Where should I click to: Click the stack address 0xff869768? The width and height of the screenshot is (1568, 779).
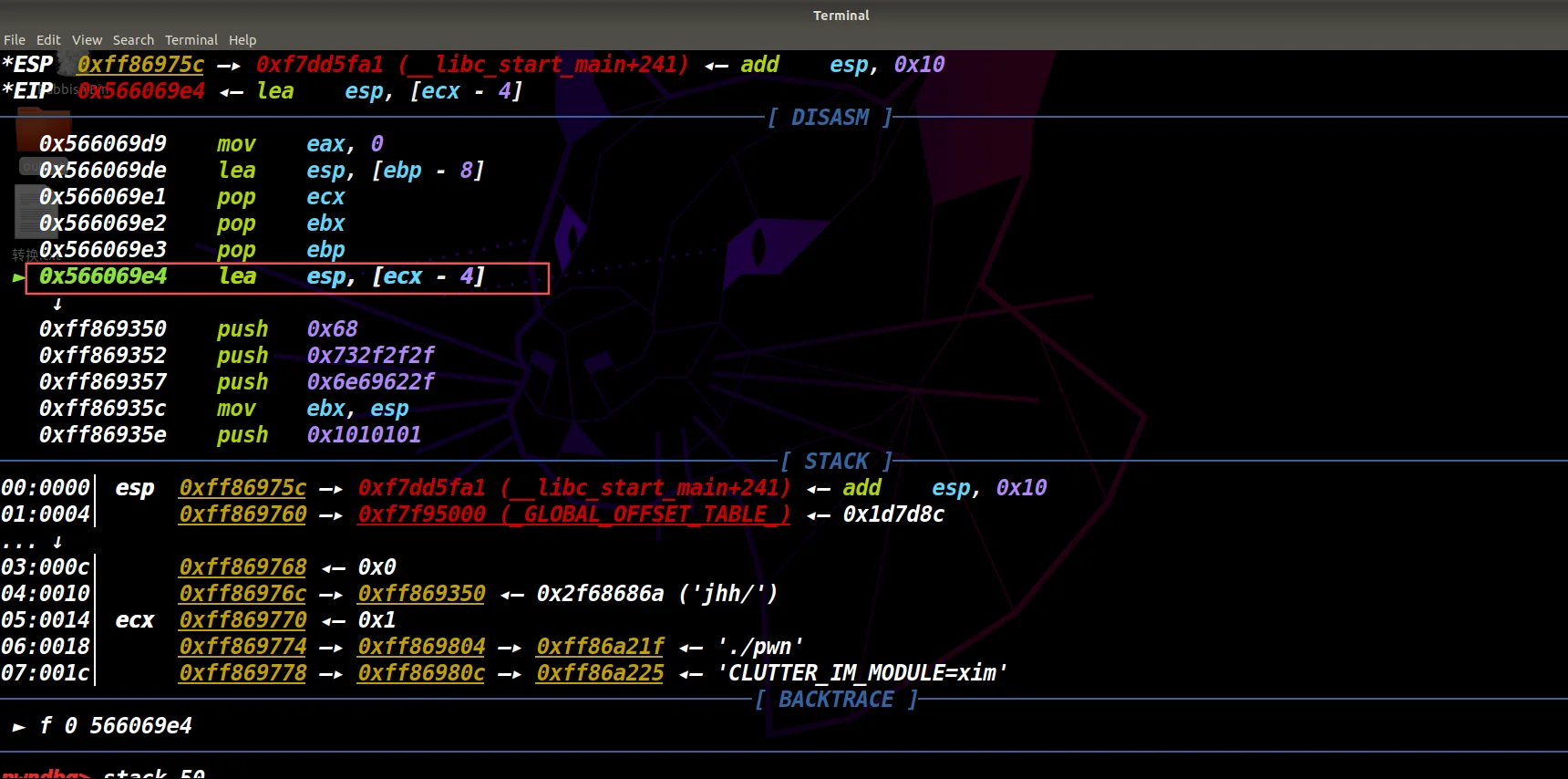242,567
